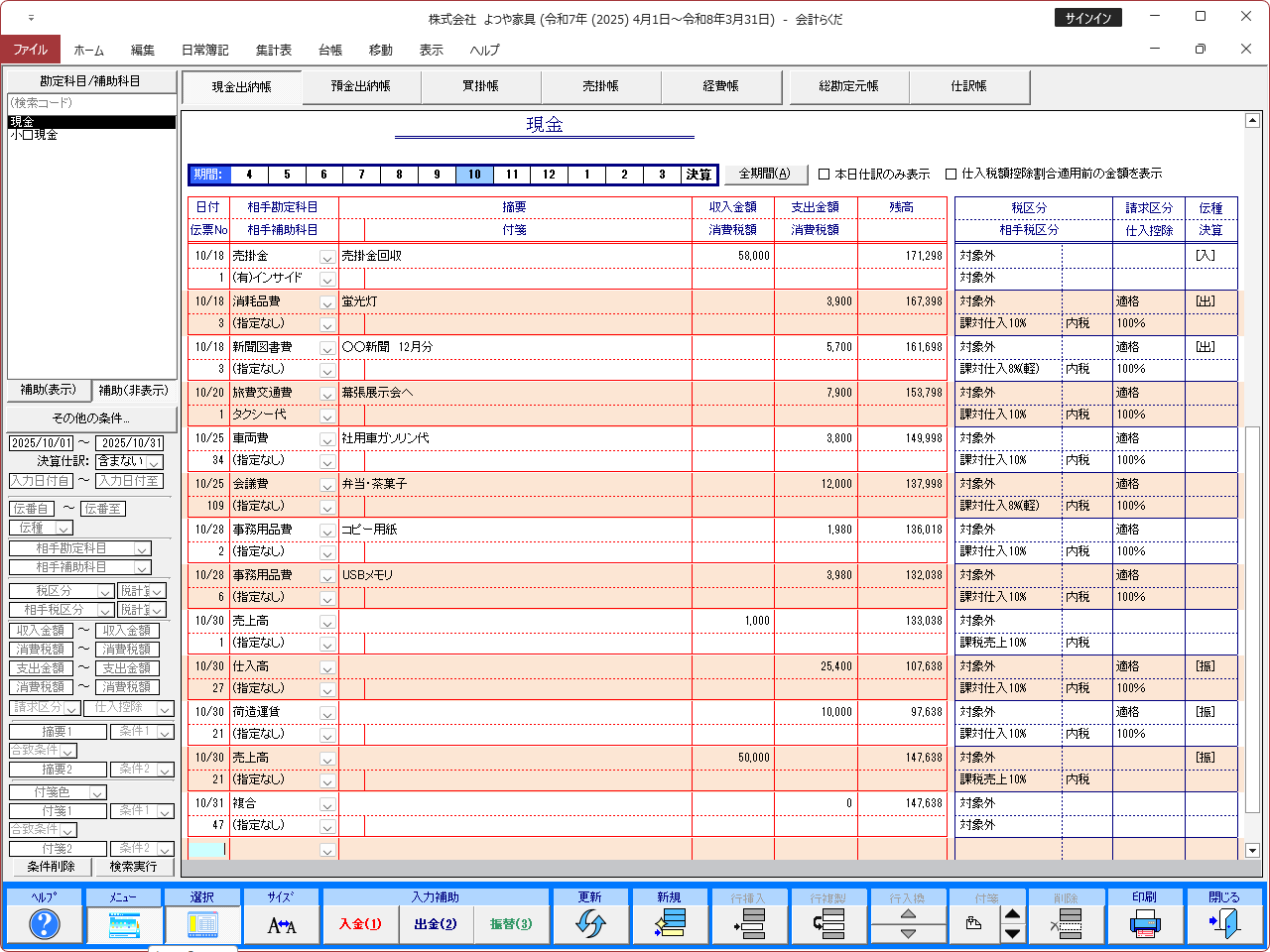
Task: Click the 印刷 printer icon
Action: click(1145, 924)
